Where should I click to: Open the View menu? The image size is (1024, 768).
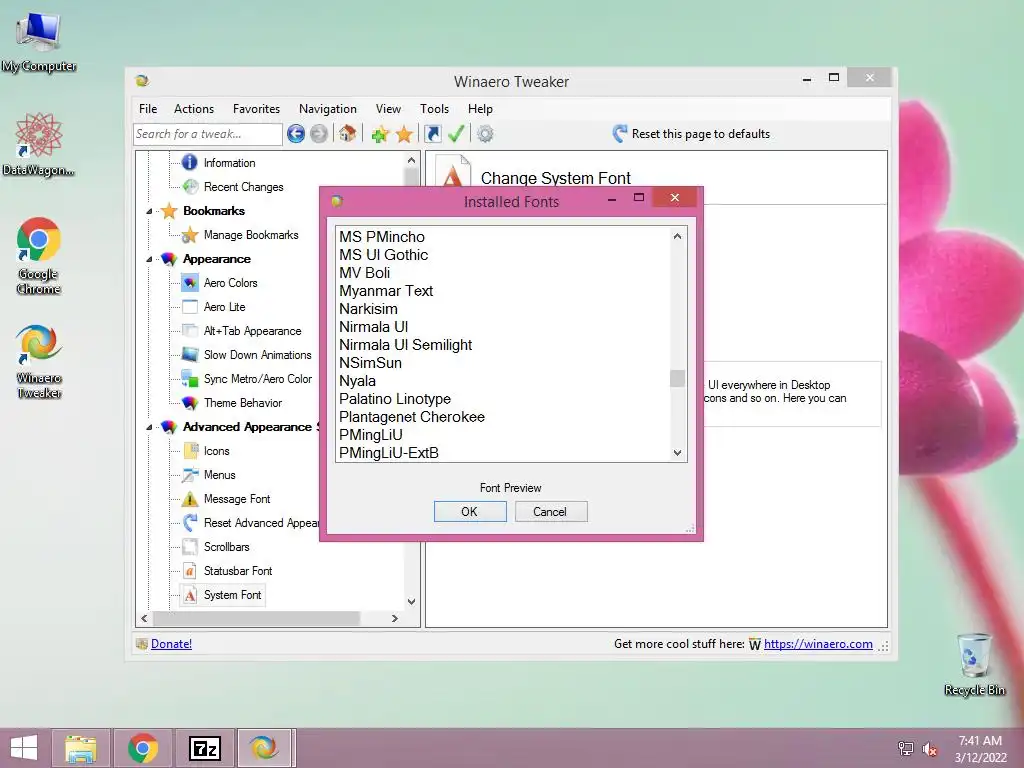pyautogui.click(x=388, y=109)
